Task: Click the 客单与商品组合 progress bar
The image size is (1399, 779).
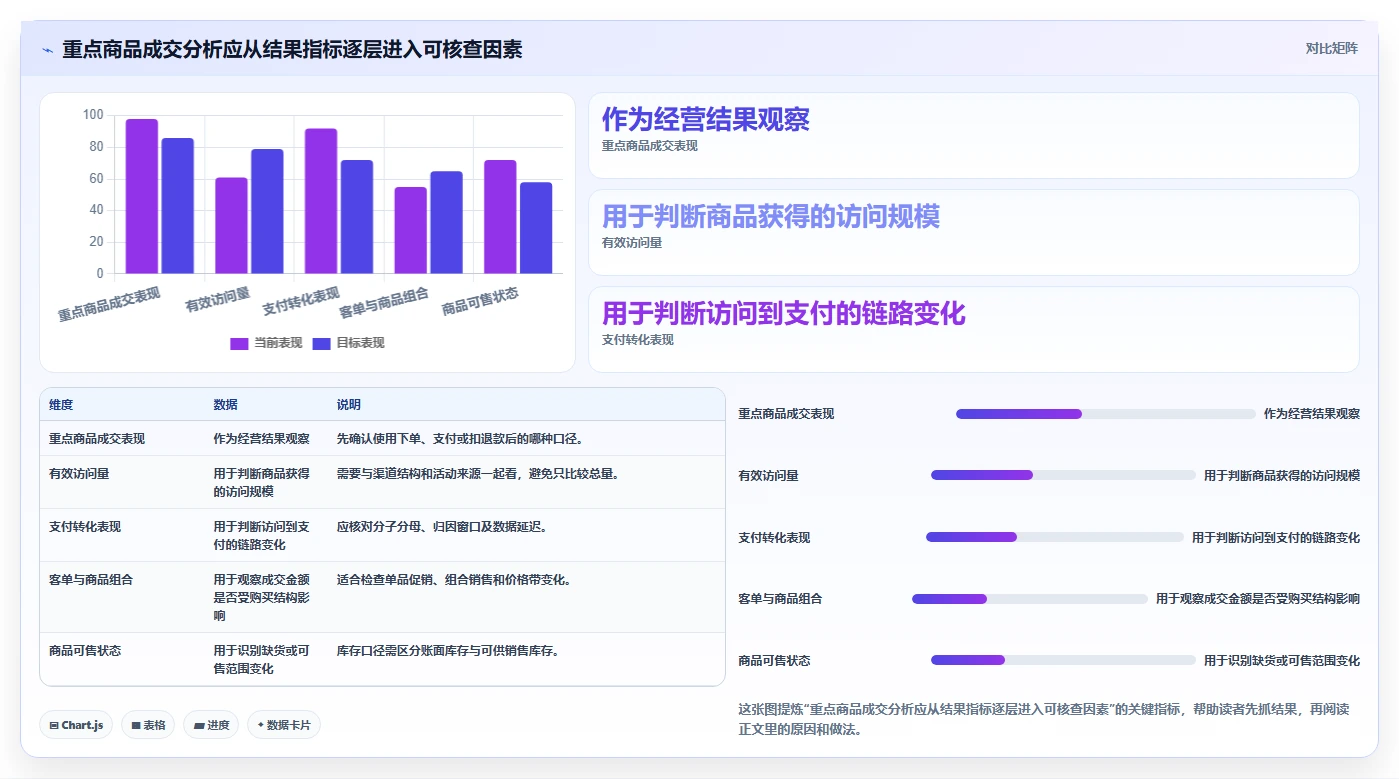Action: tap(1030, 599)
